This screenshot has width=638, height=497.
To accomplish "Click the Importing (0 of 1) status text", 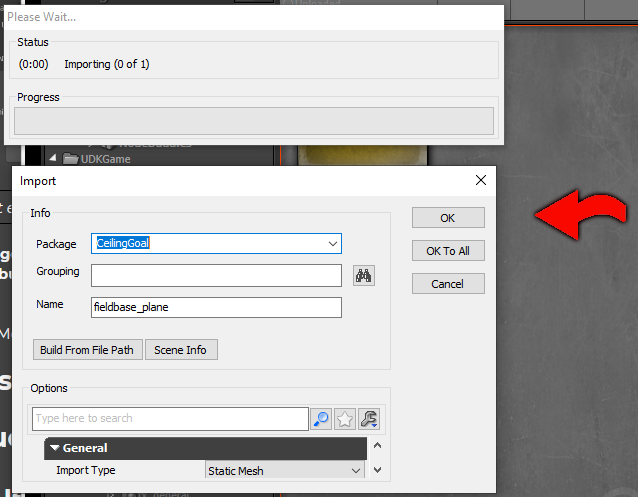I will (x=107, y=64).
